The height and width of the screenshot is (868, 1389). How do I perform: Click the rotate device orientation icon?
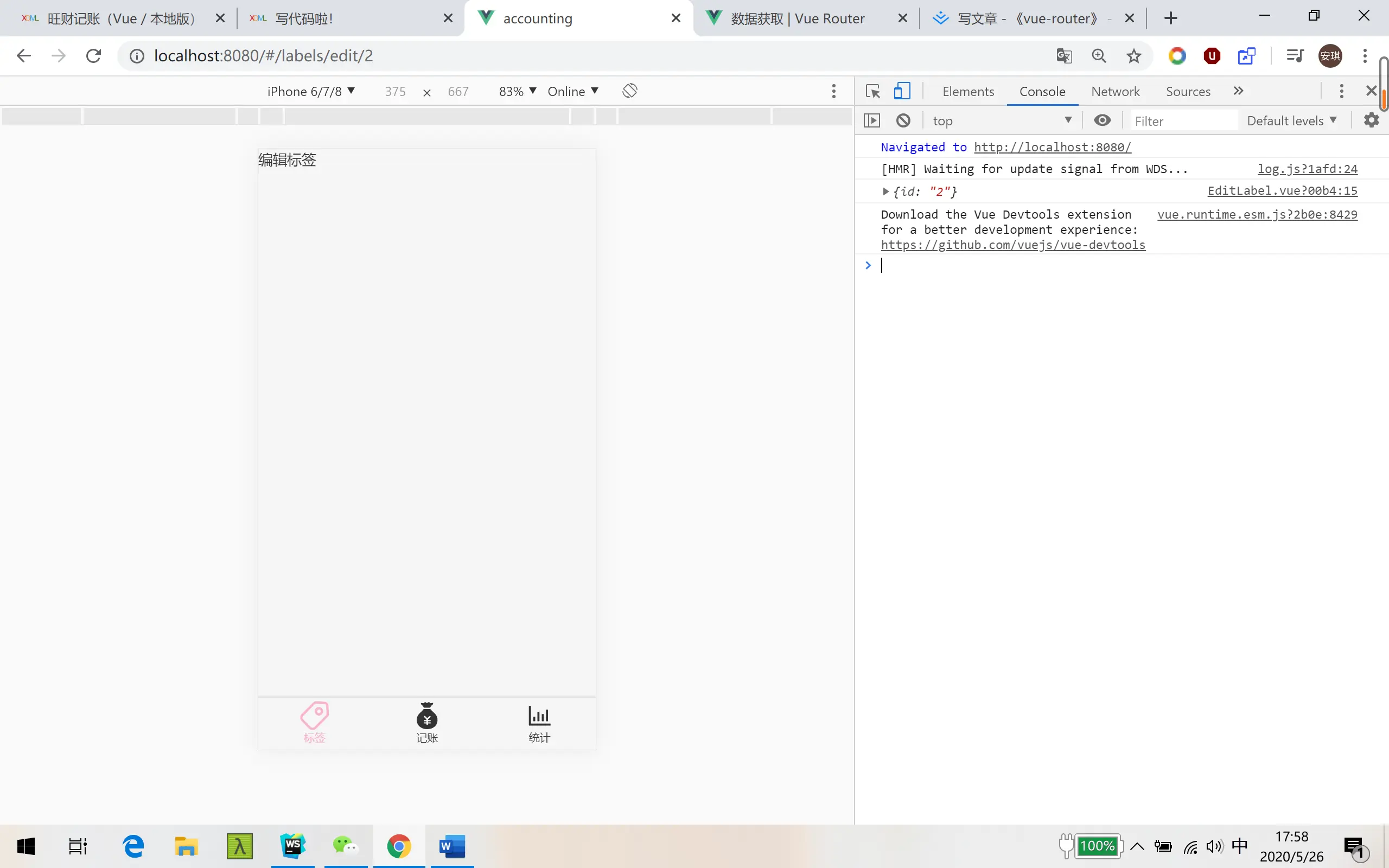tap(629, 91)
